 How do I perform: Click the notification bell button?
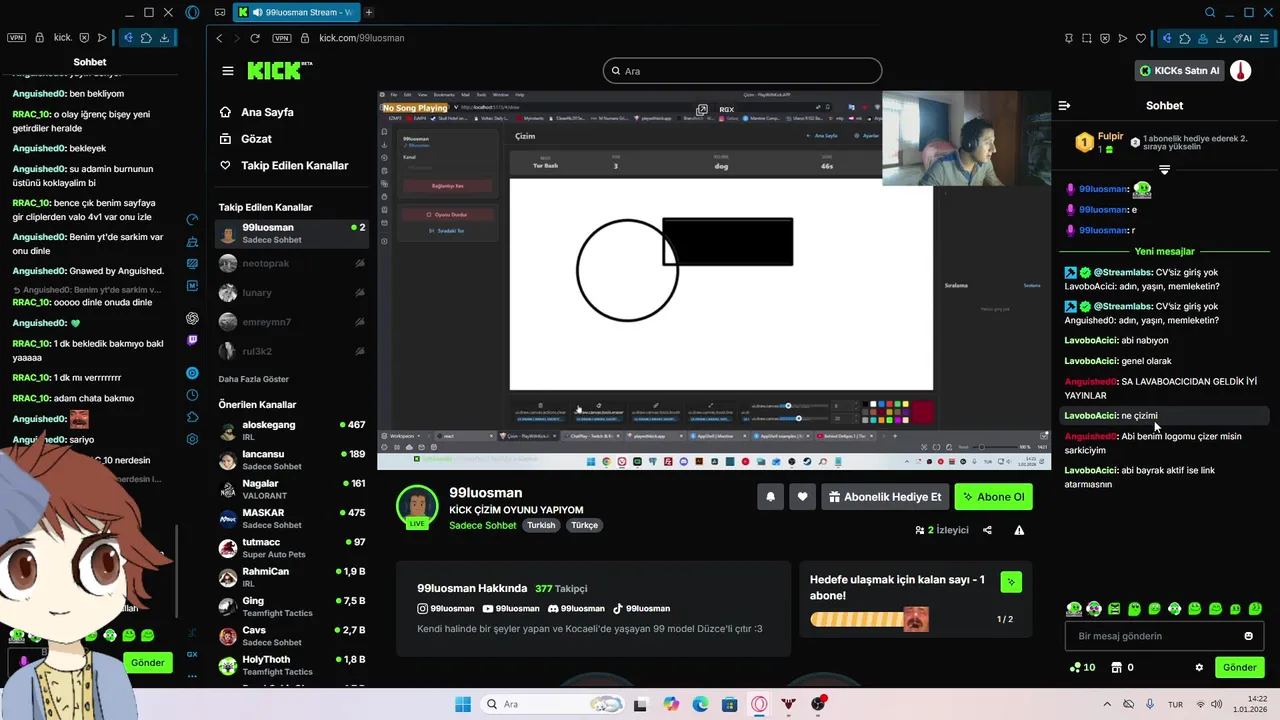[x=770, y=497]
